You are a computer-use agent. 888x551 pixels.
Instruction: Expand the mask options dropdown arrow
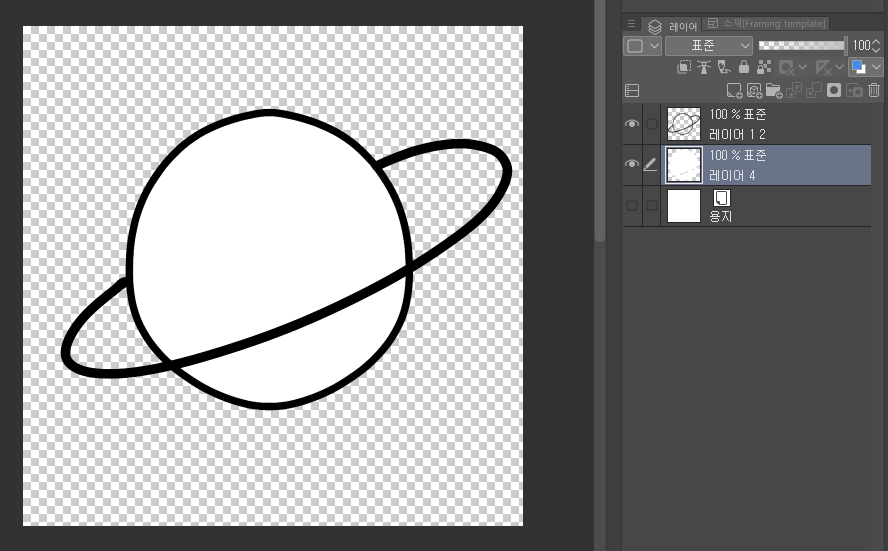(802, 67)
